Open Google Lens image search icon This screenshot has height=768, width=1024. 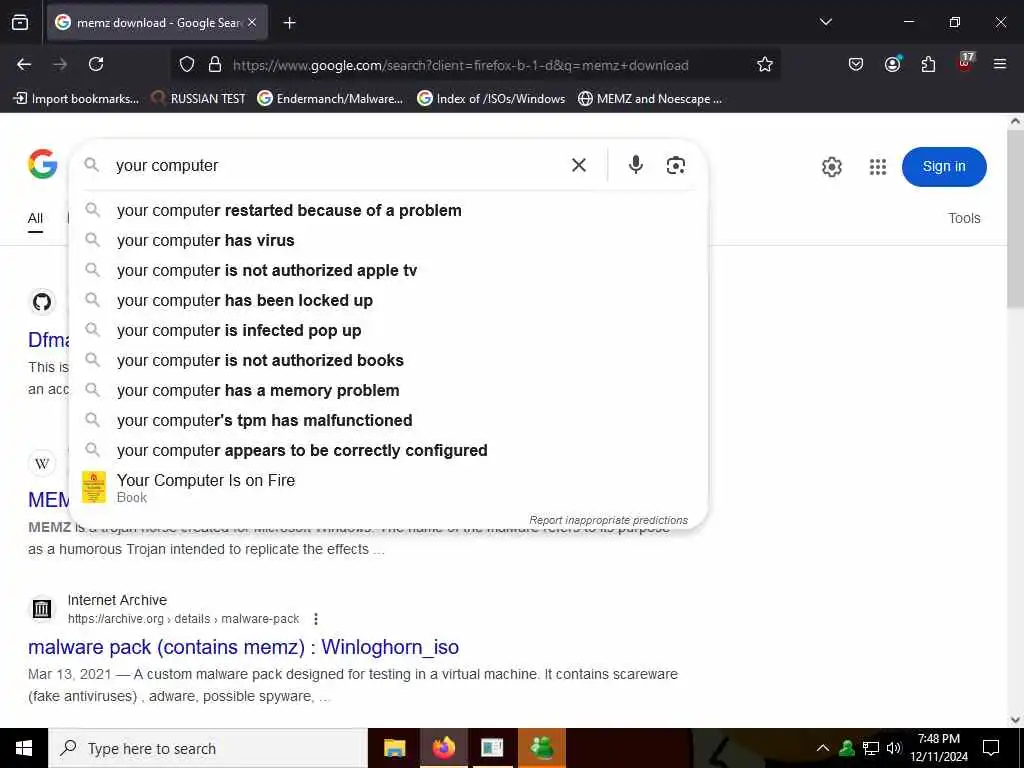coord(675,165)
